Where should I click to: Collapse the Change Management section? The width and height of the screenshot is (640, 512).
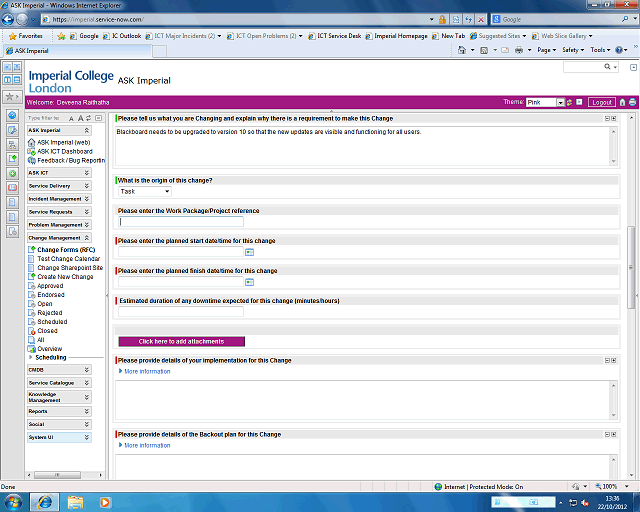(87, 238)
